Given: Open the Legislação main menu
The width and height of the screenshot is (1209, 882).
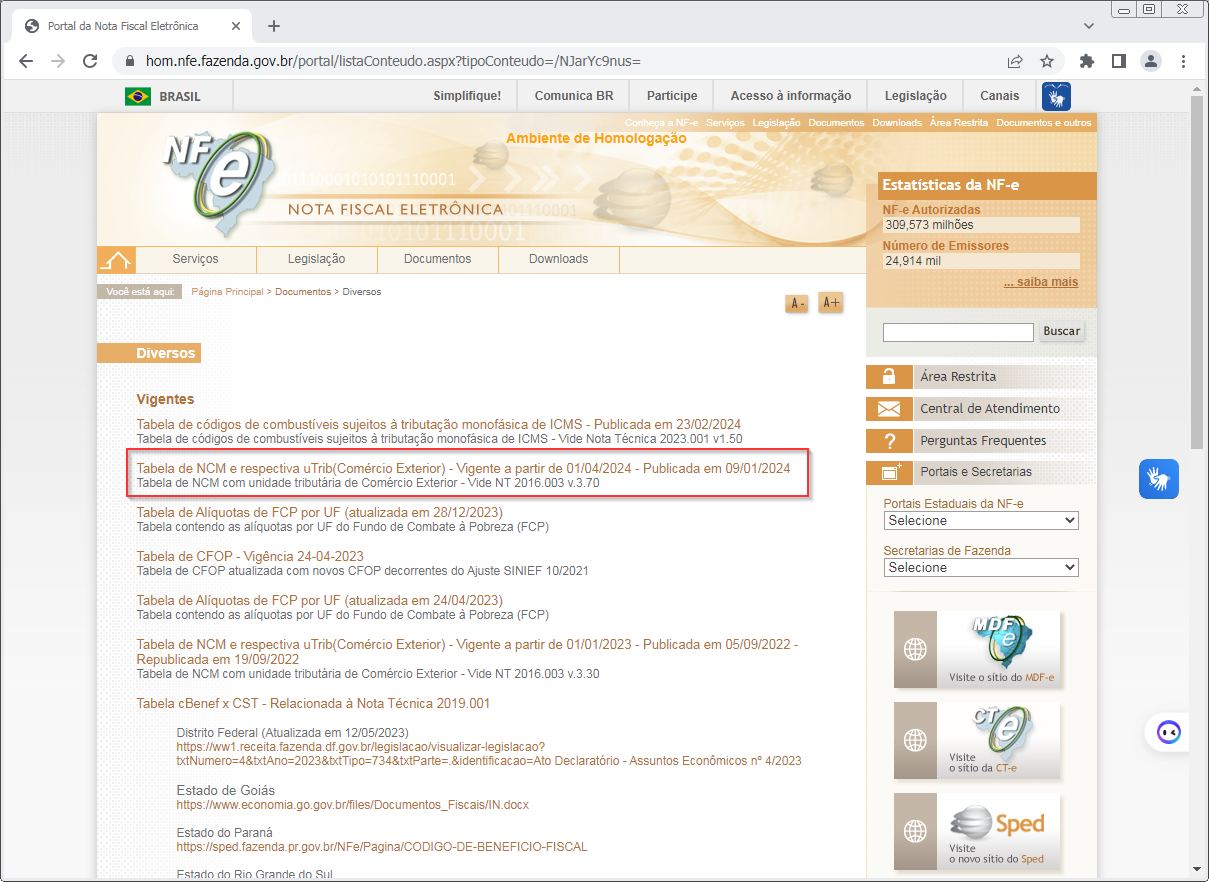Looking at the screenshot, I should tap(316, 259).
